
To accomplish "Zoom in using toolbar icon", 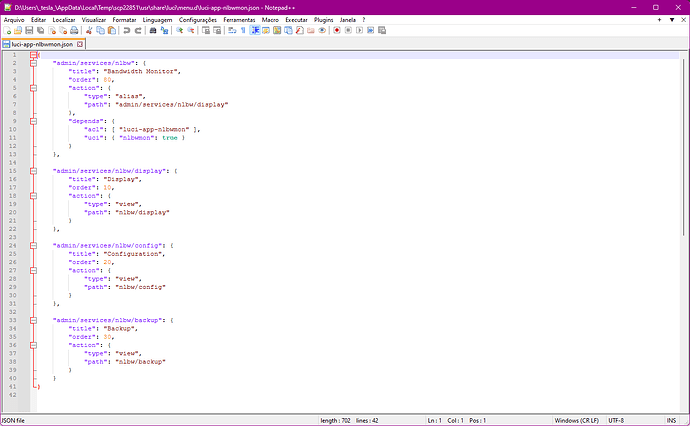I will (180, 30).
